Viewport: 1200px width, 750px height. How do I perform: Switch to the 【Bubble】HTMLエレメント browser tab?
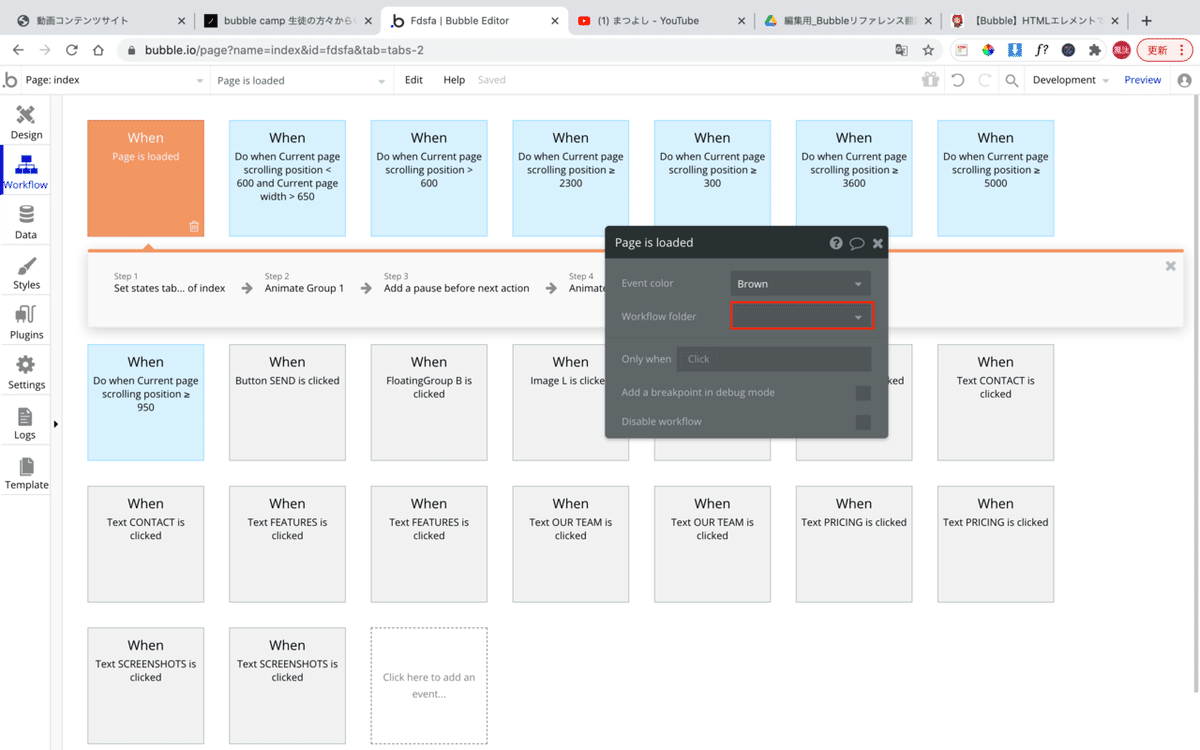[1036, 20]
